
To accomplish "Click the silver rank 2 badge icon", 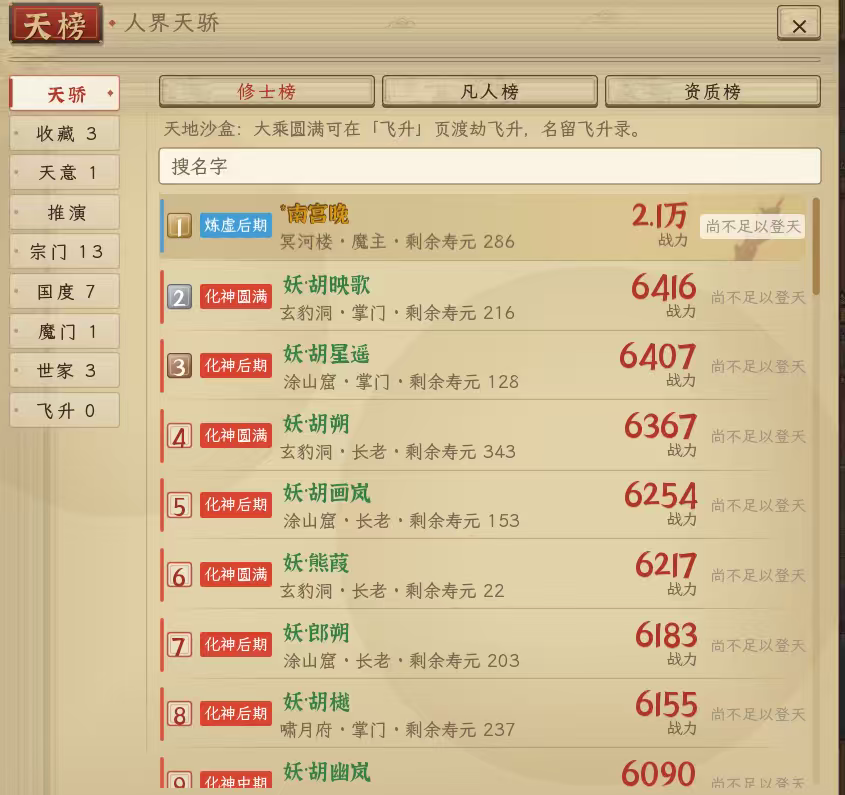I will pos(179,297).
